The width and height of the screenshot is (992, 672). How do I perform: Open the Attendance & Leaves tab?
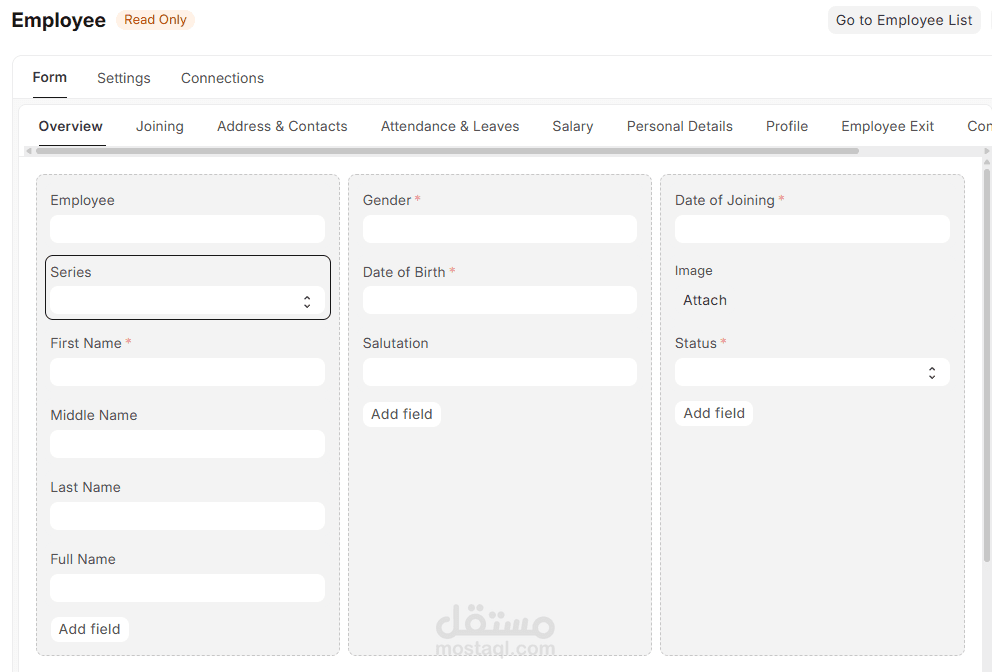coord(450,126)
